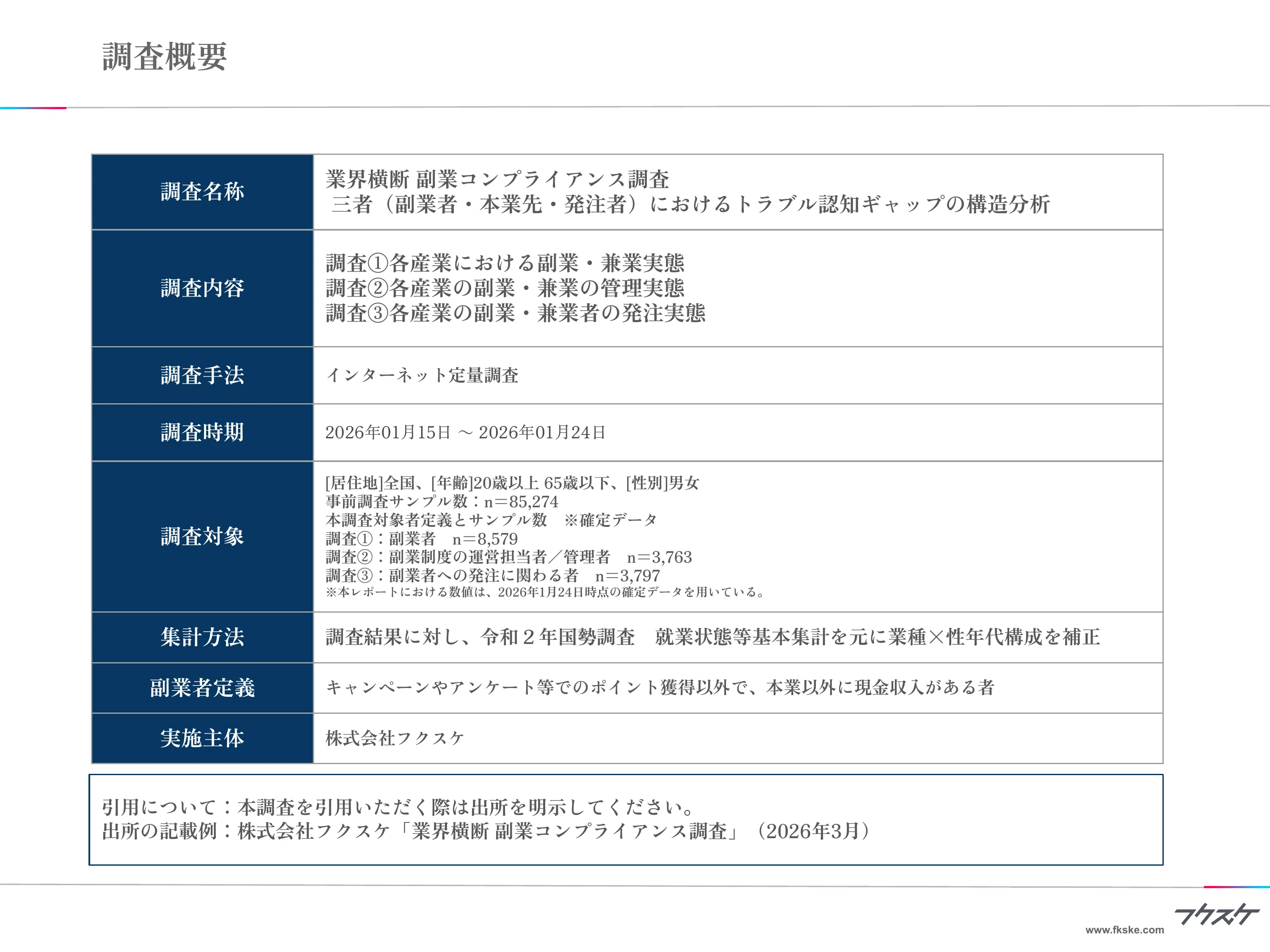Click the 調査③各産業の副業・兼業者の発注実態 line
This screenshot has height=952, width=1270.
tap(517, 313)
